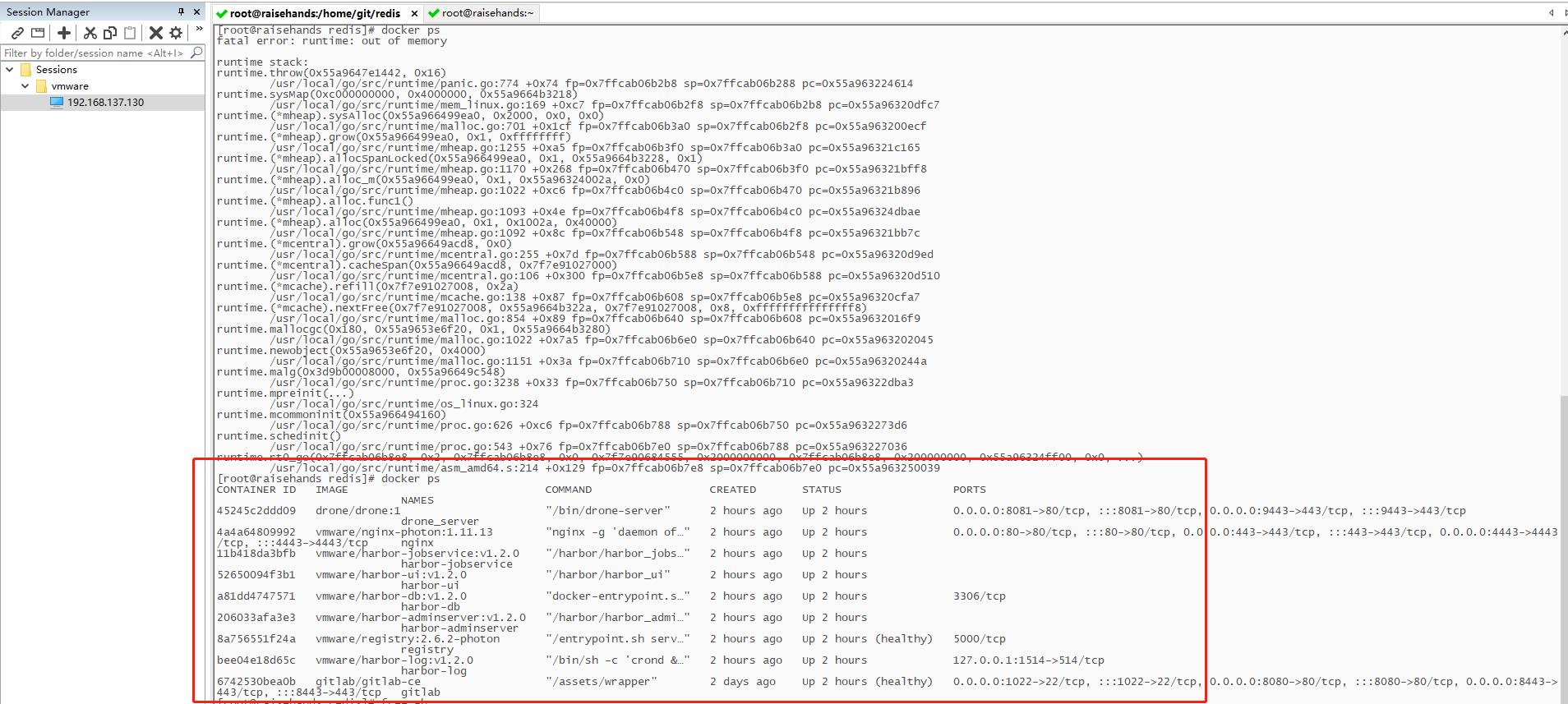Click the NAMES column header
1568x704 pixels.
(417, 500)
